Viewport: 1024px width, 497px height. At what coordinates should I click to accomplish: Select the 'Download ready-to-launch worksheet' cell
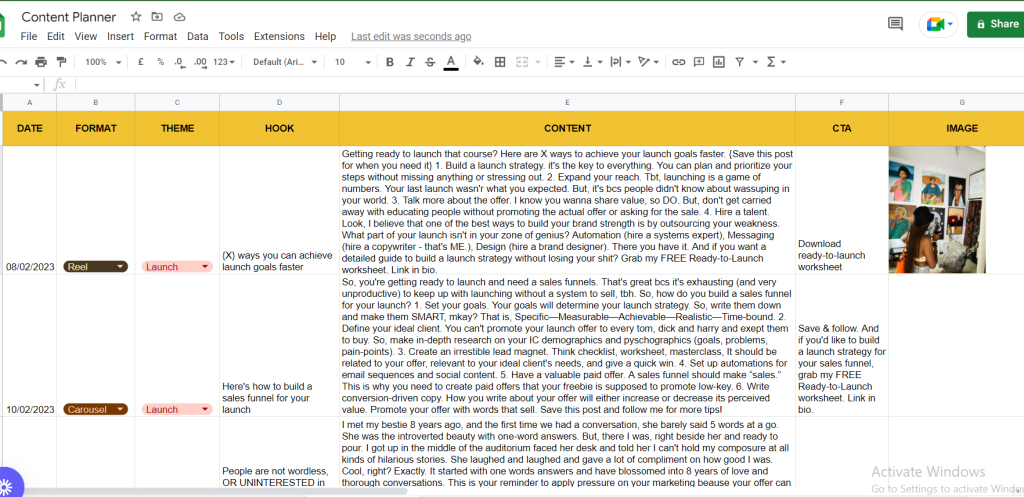842,210
